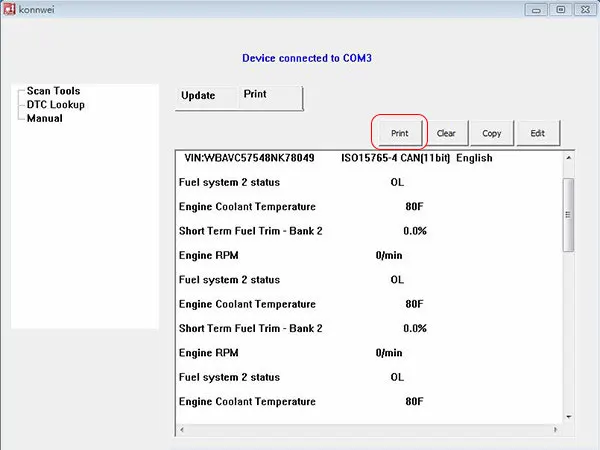Click the first 80F temperature value

[414, 207]
